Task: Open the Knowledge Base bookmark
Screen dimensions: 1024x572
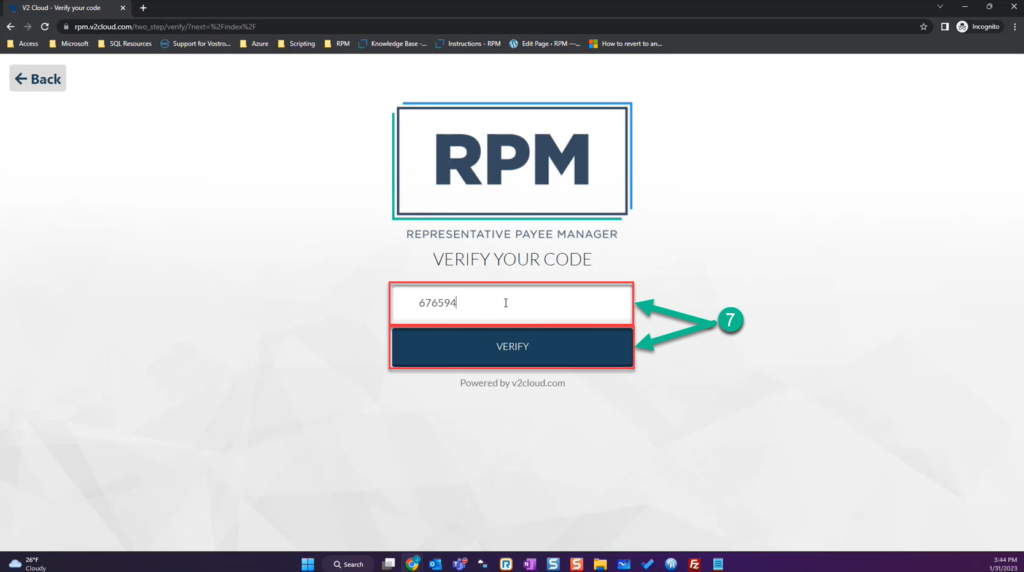Action: [392, 44]
